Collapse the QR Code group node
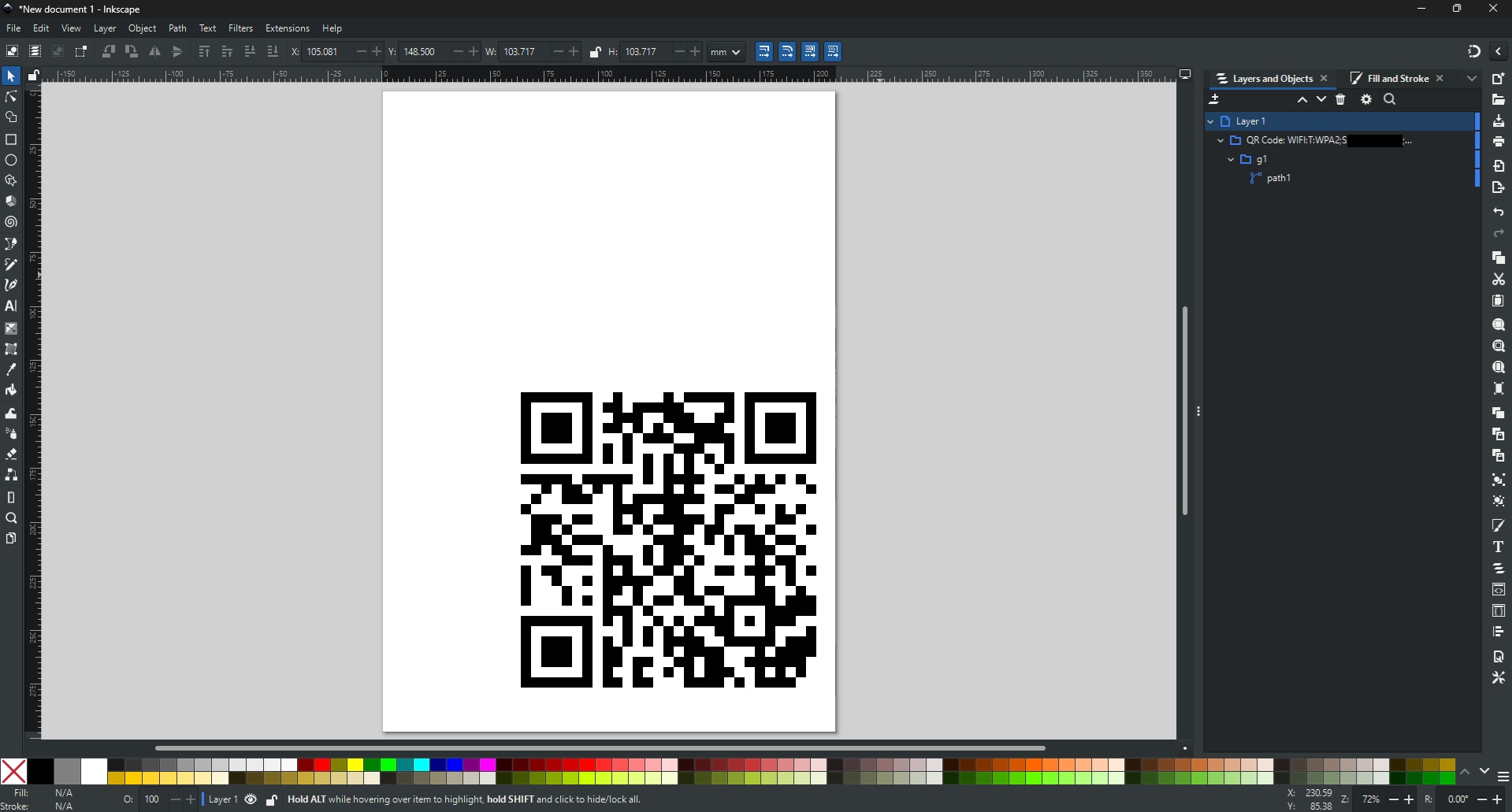This screenshot has height=812, width=1512. tap(1220, 141)
